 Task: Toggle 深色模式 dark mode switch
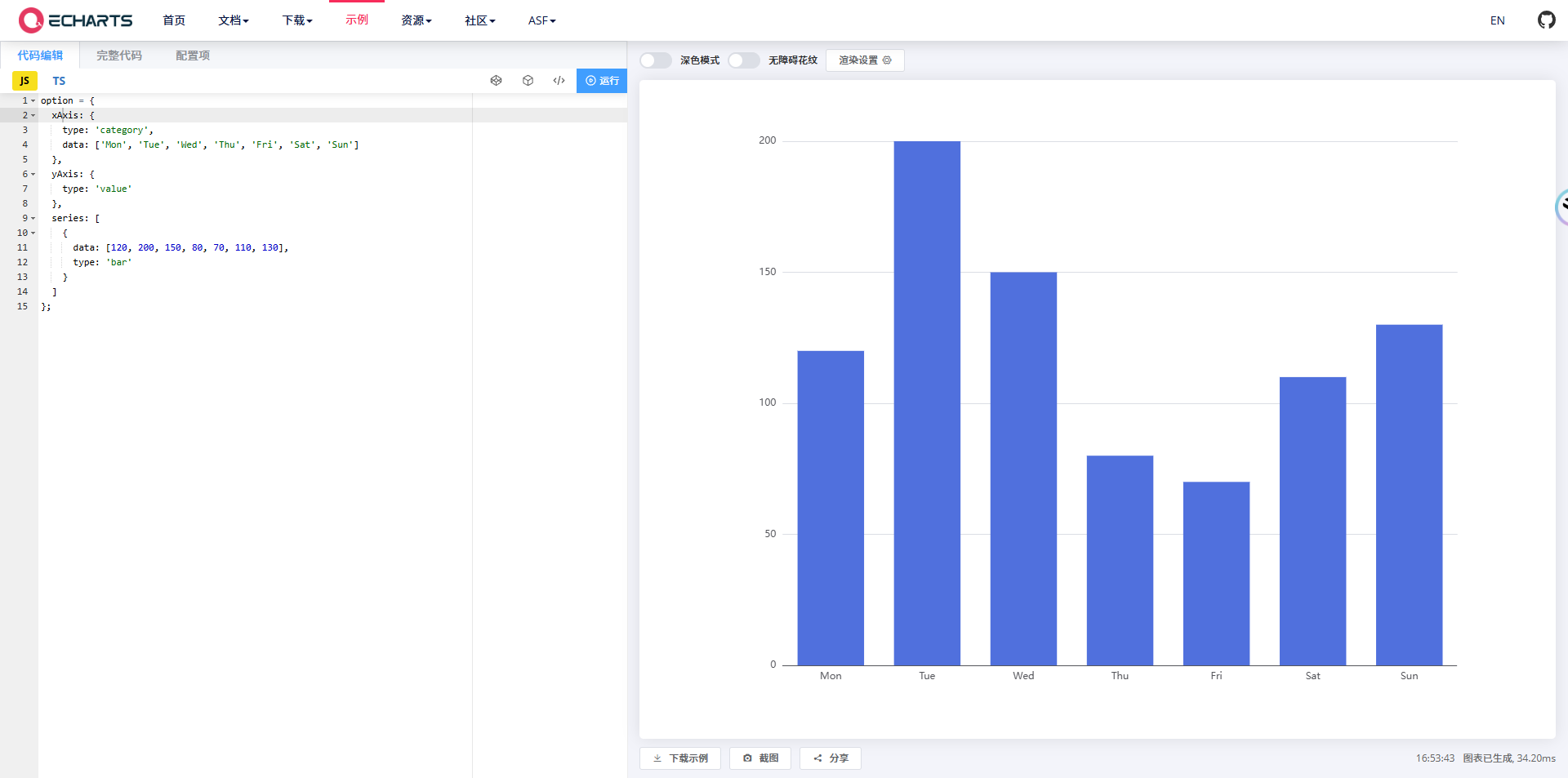coord(655,60)
